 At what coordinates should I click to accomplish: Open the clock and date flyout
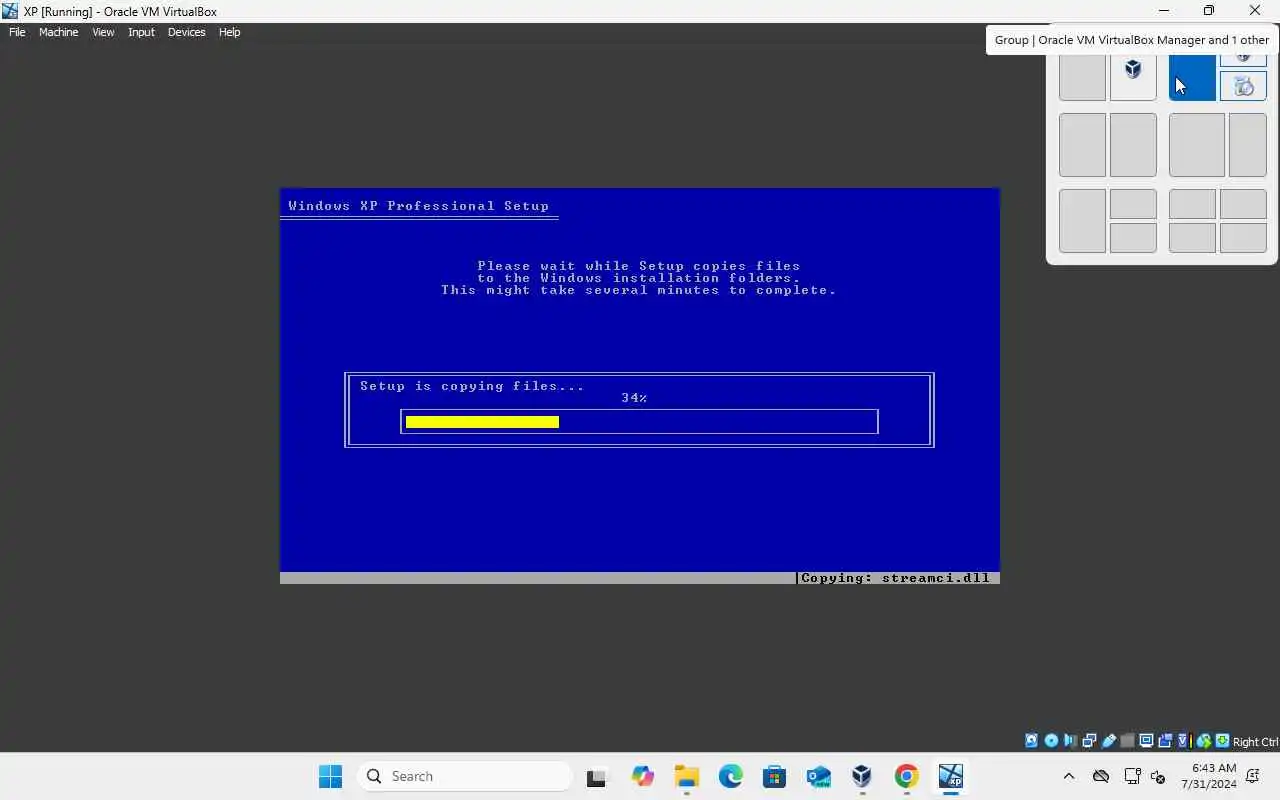pyautogui.click(x=1209, y=776)
